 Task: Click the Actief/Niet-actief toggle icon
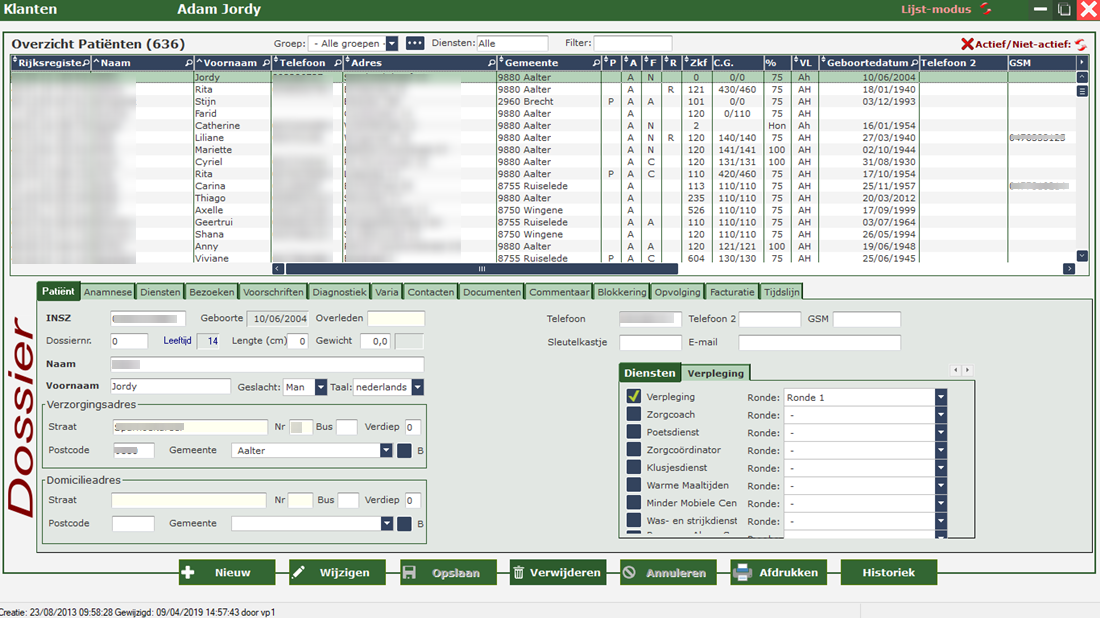[1079, 44]
